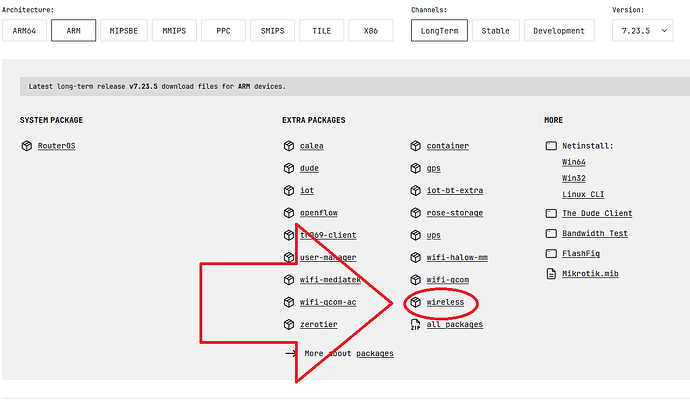Download the wifi-halow-mm package
This screenshot has height=403, width=690.
coord(457,257)
